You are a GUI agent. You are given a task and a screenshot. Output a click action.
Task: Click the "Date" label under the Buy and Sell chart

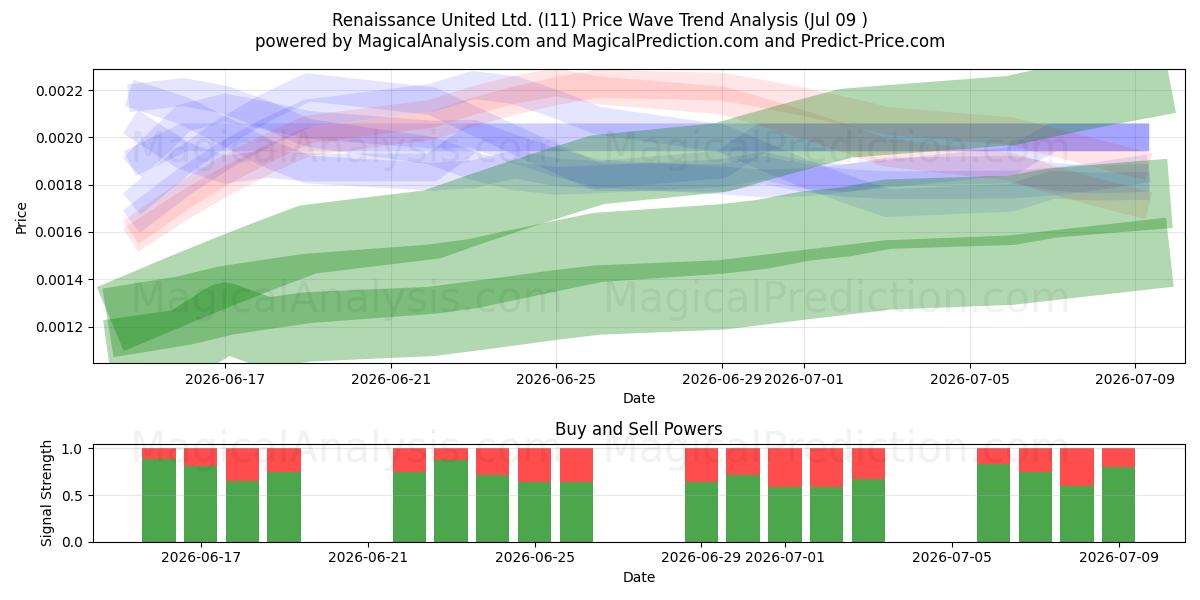[x=639, y=576]
